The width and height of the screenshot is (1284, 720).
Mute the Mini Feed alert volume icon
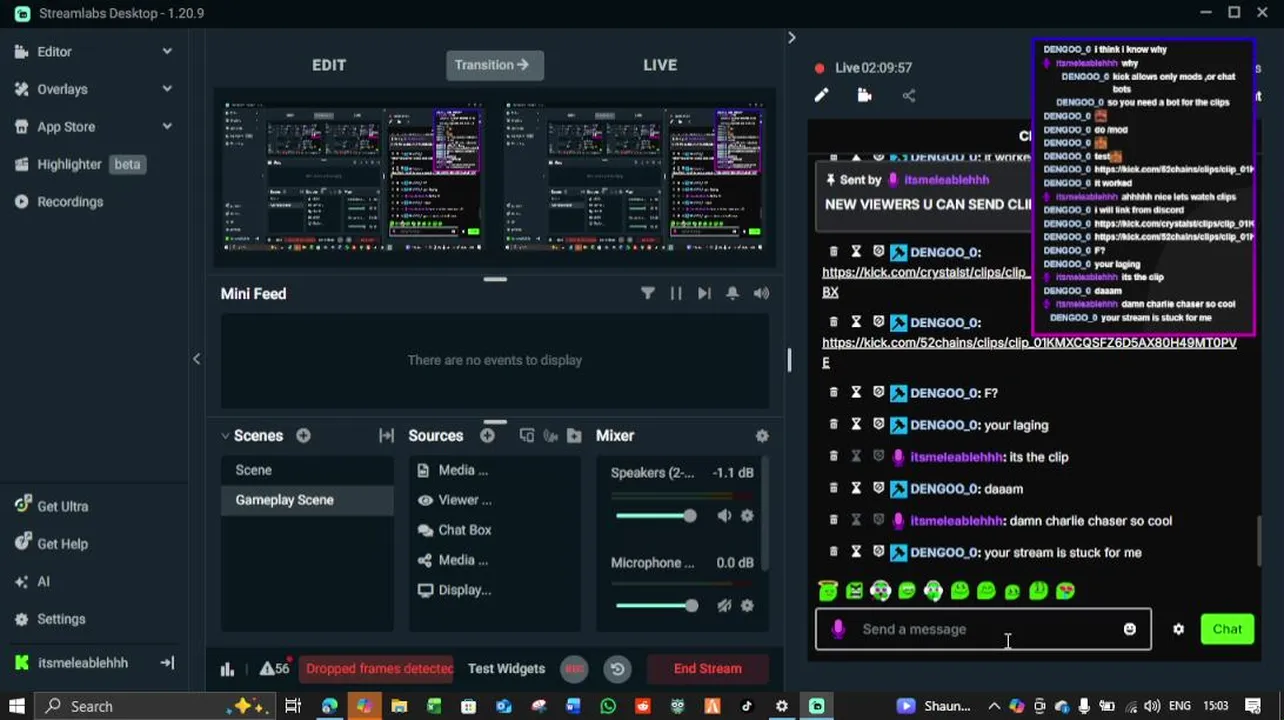coord(762,293)
